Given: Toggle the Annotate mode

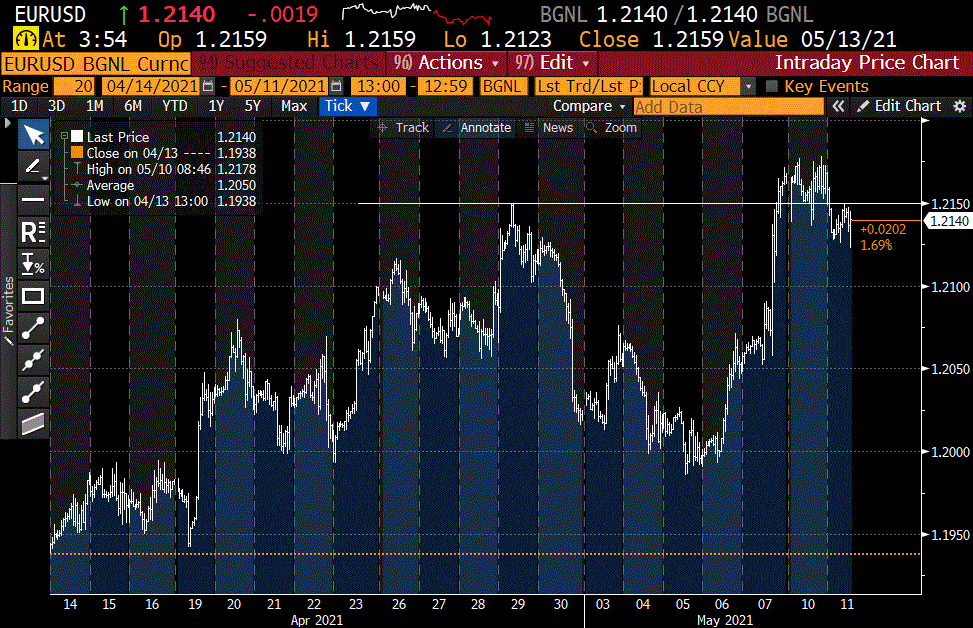Looking at the screenshot, I should click(x=477, y=128).
